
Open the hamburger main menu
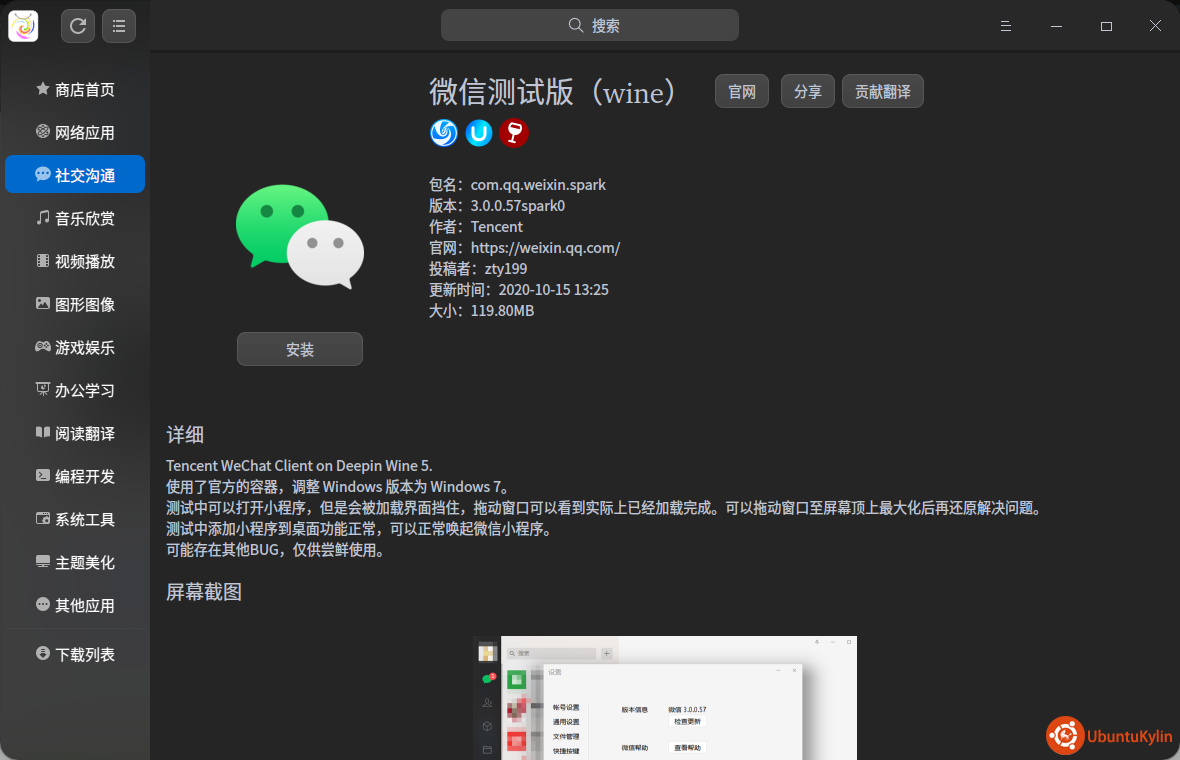coord(1006,26)
